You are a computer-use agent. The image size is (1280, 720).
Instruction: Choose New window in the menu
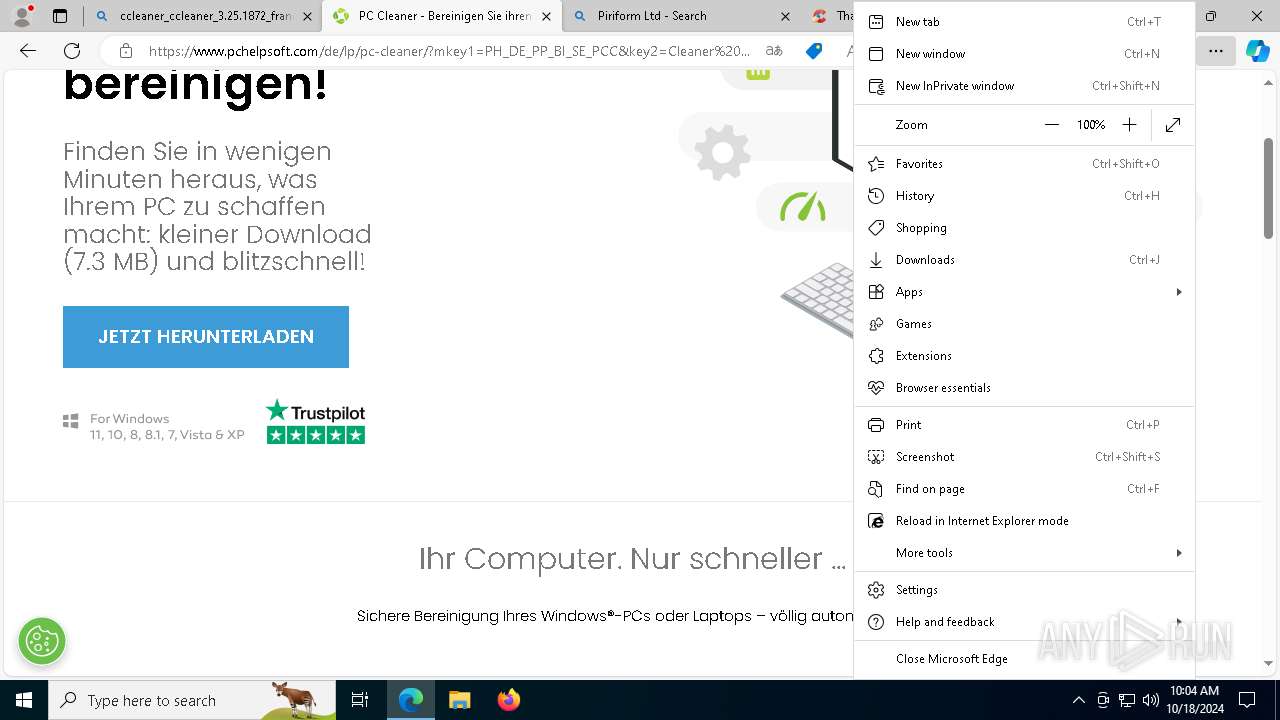click(x=1024, y=54)
